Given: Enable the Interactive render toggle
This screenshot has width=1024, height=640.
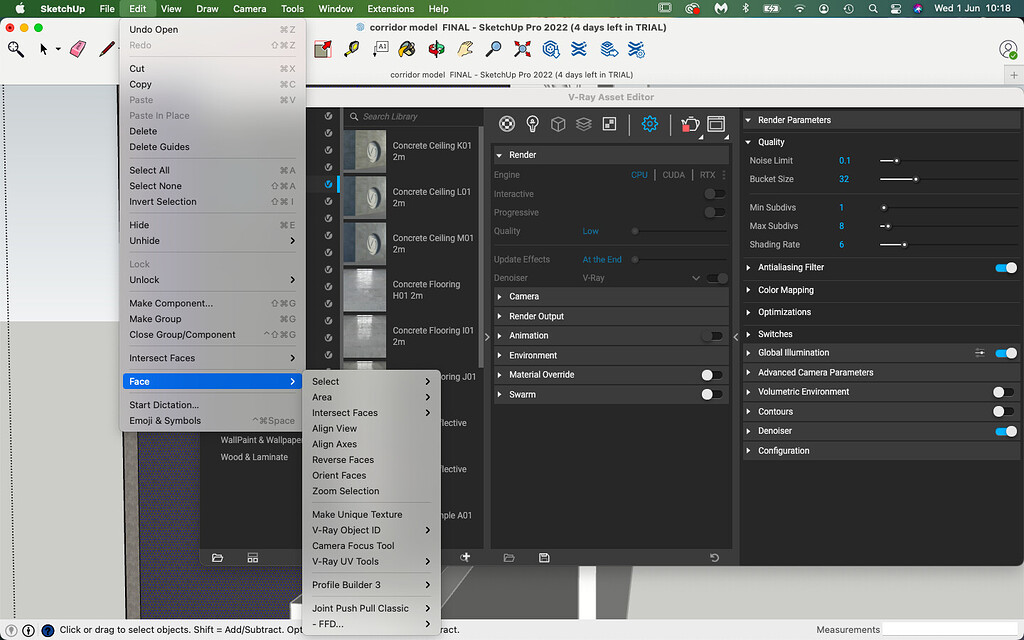Looking at the screenshot, I should [x=714, y=194].
